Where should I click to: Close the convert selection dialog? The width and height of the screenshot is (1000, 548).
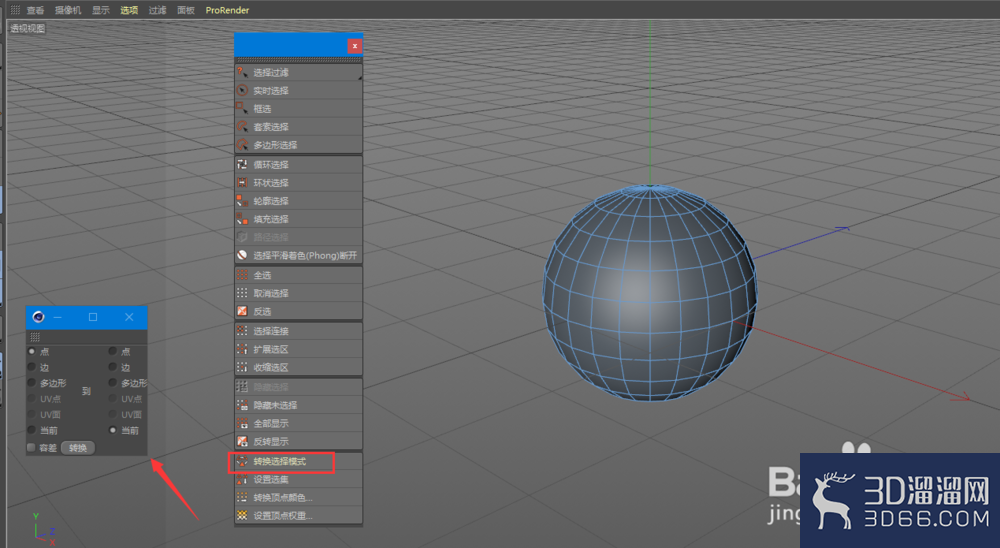(x=129, y=317)
